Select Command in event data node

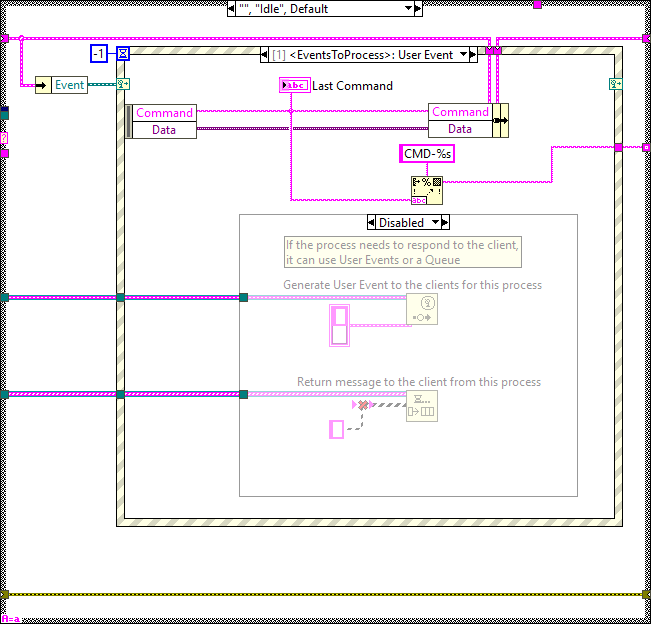coord(164,113)
